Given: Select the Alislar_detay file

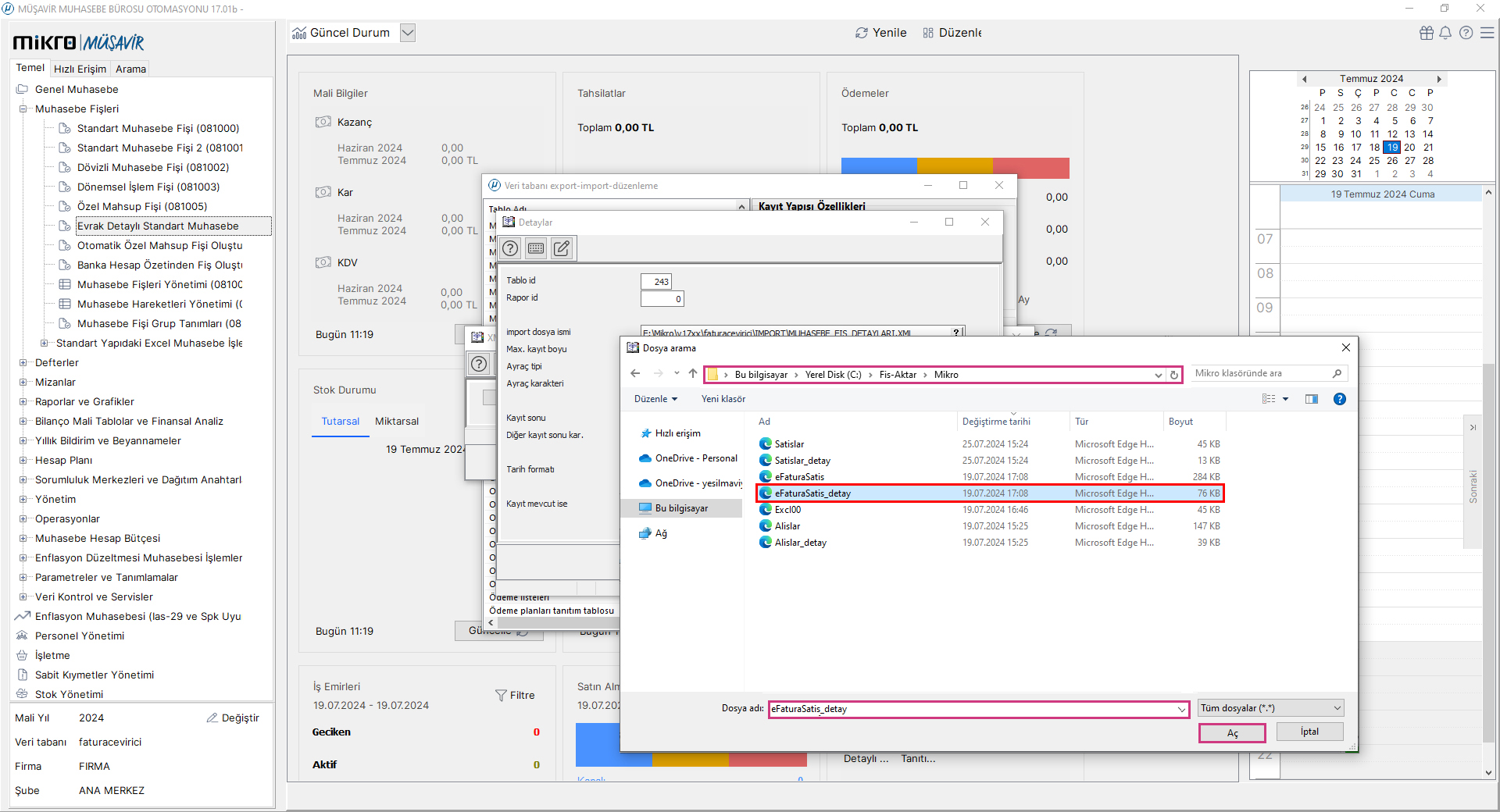Looking at the screenshot, I should point(800,543).
